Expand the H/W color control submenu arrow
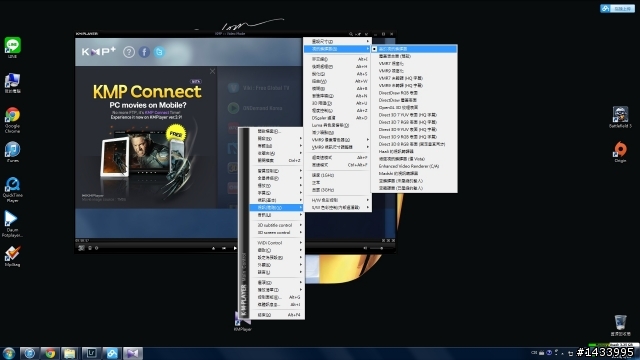640x360 pixels. tap(367, 200)
